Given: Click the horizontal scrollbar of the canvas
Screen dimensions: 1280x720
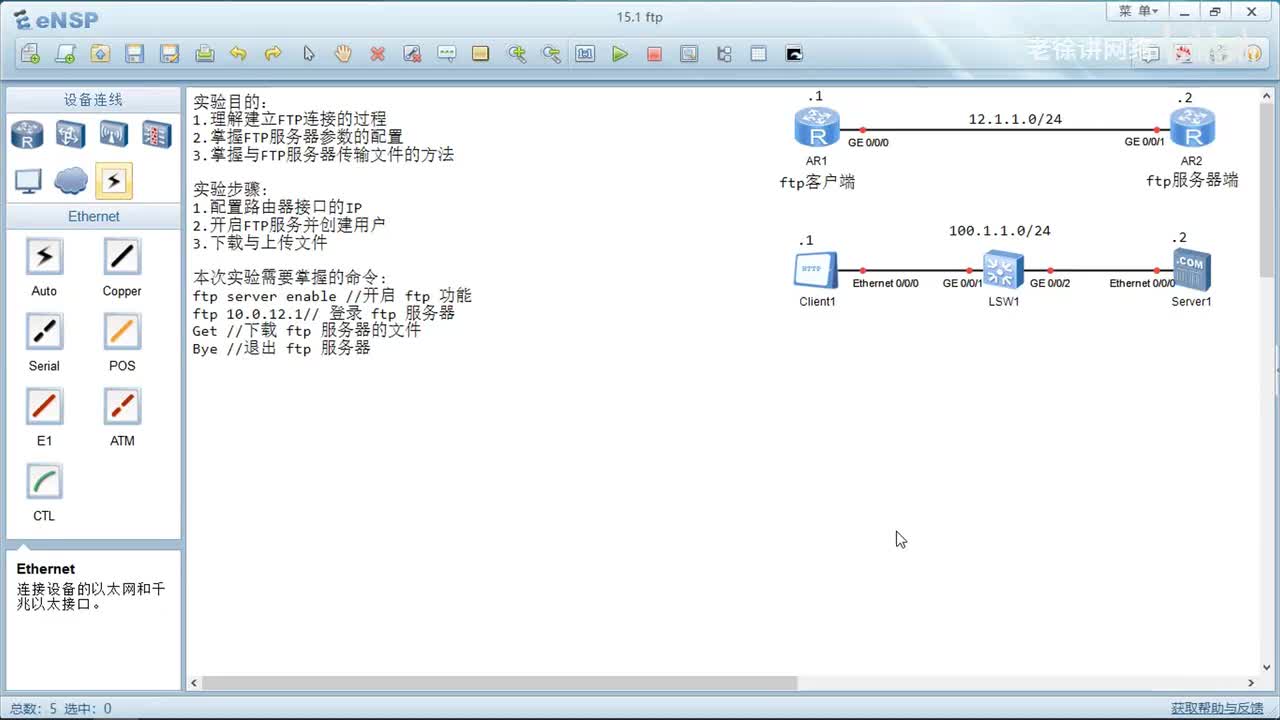Looking at the screenshot, I should 500,683.
